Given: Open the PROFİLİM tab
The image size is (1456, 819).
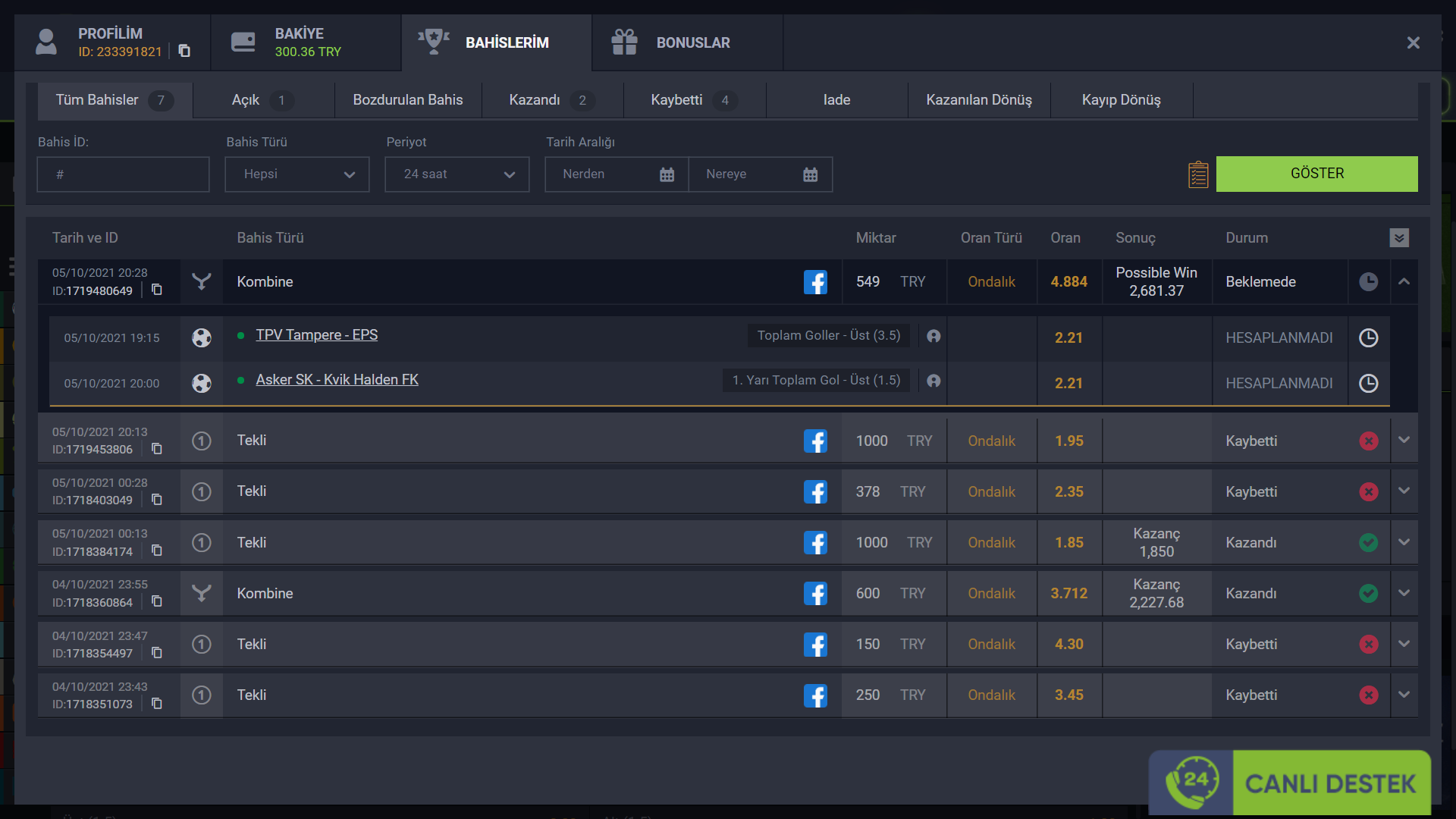Looking at the screenshot, I should 112,42.
